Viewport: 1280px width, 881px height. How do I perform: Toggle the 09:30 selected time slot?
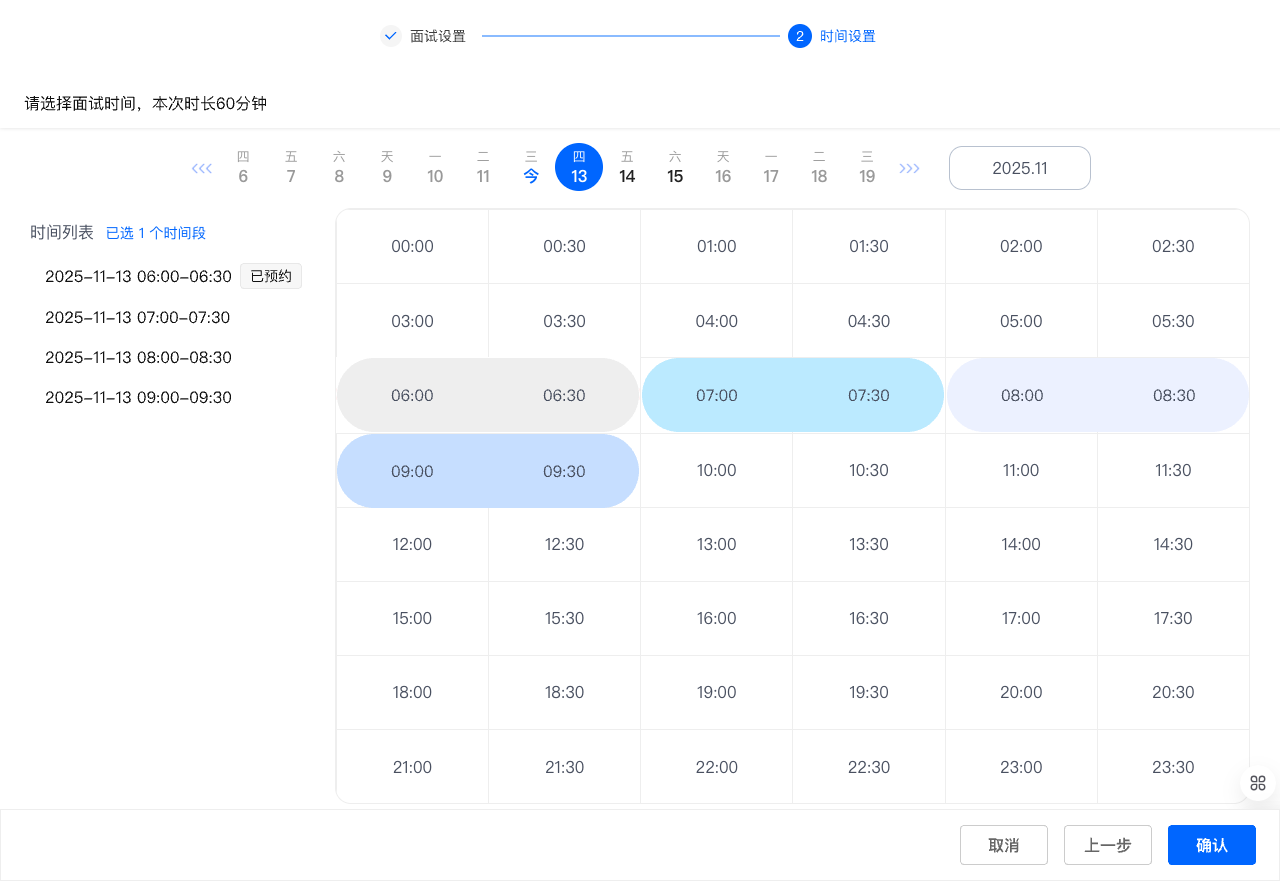click(x=564, y=471)
